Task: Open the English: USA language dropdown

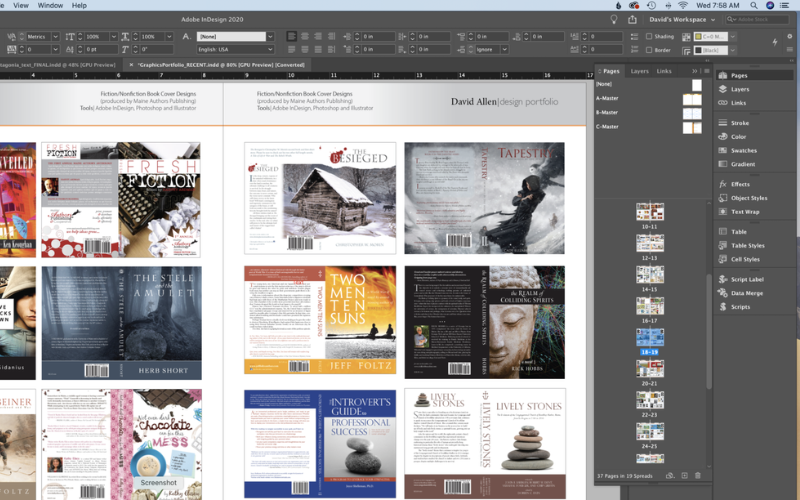Action: [x=235, y=49]
